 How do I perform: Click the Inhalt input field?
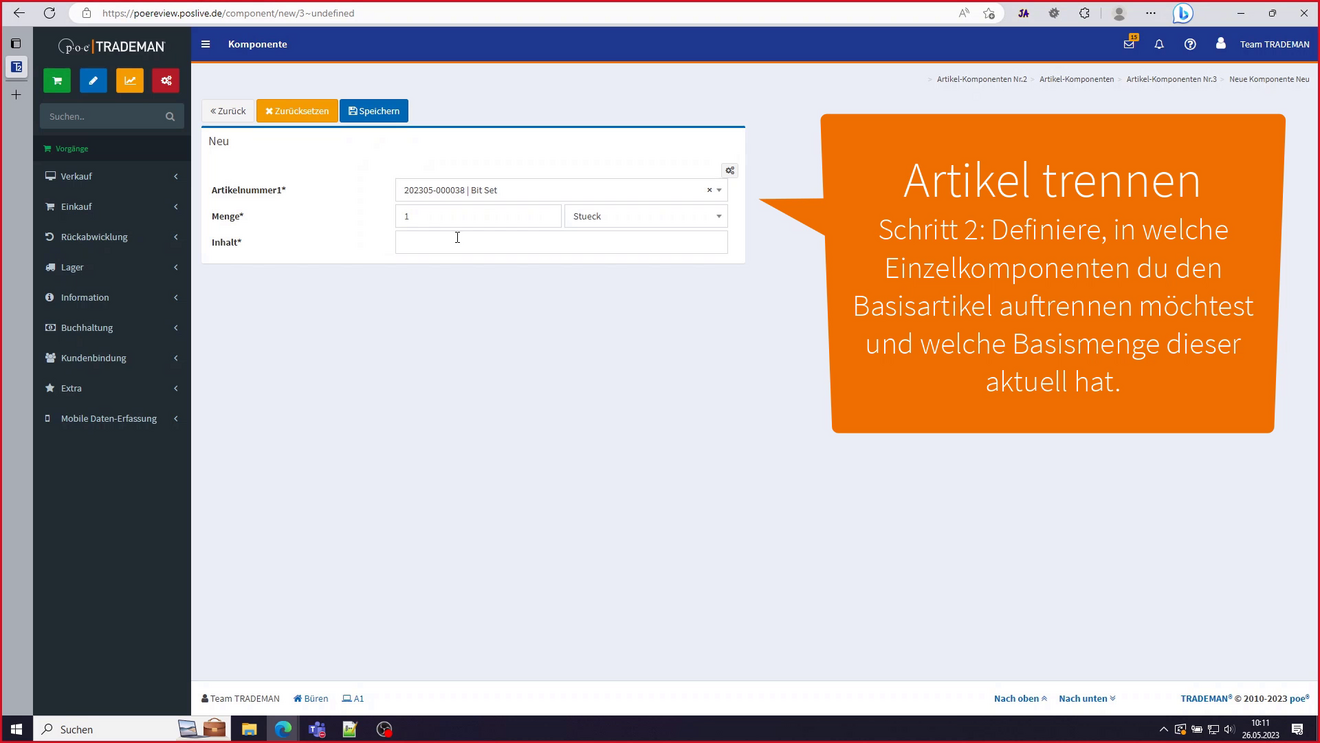click(561, 242)
